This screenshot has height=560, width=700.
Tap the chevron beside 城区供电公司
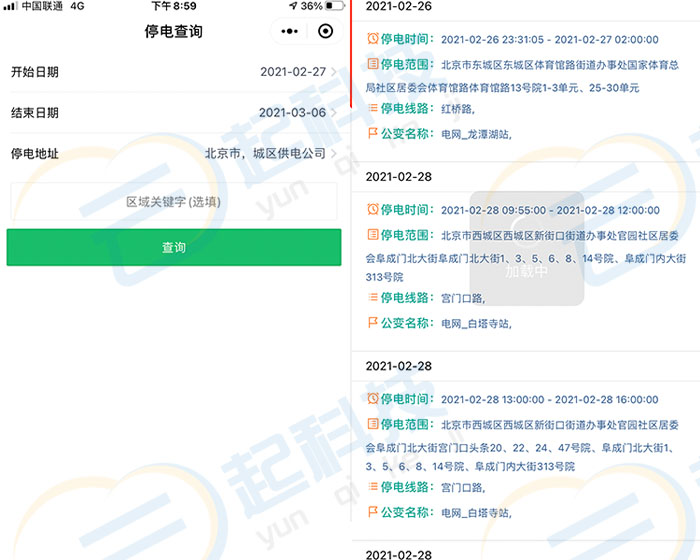click(334, 153)
